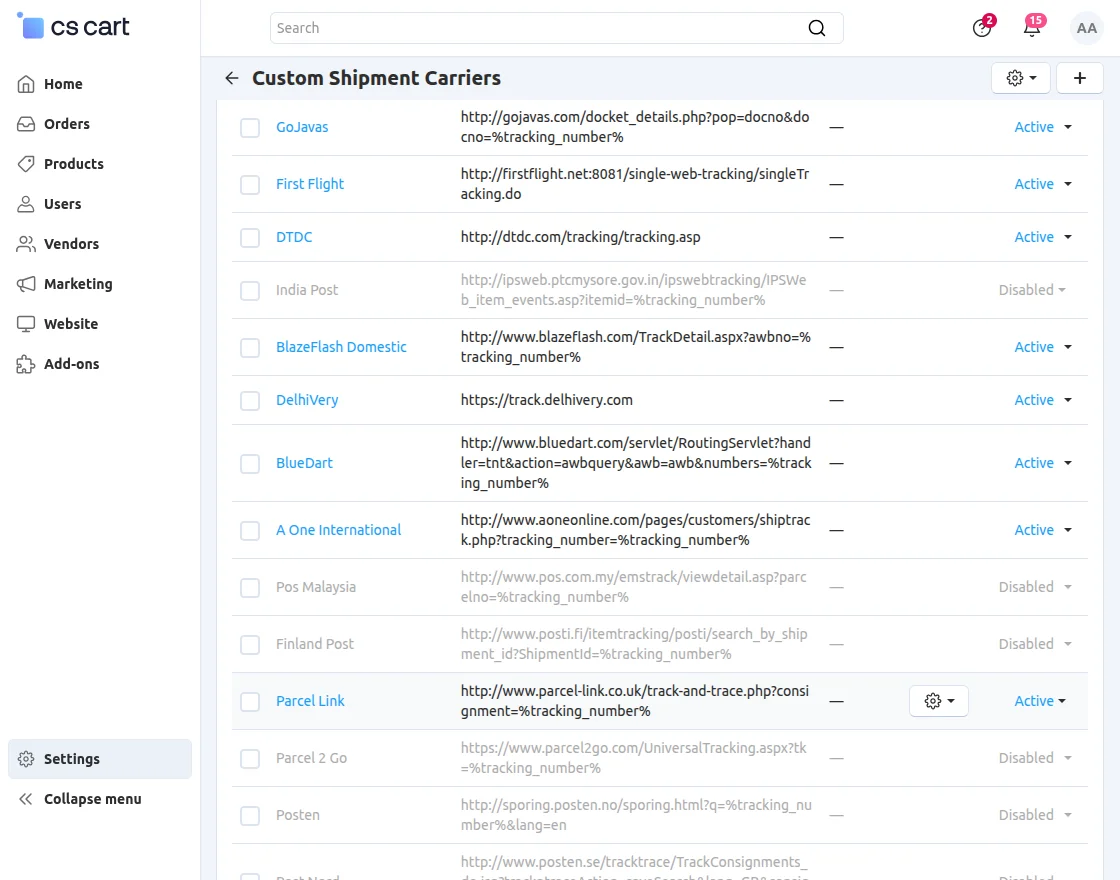Focus the Search input field
1120x880 pixels.
pos(556,28)
